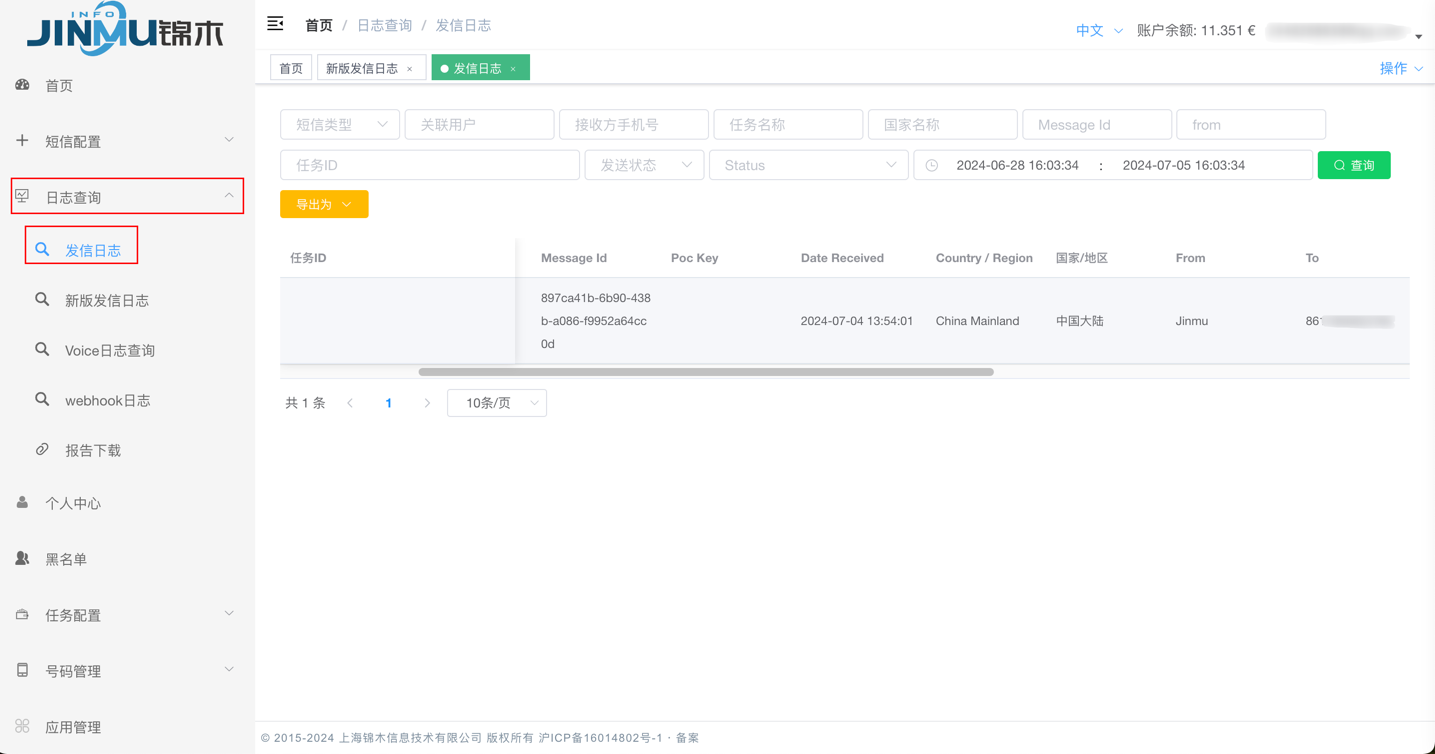
Task: Open the 首页 dashboard icon in the sidebar
Action: pyautogui.click(x=22, y=85)
